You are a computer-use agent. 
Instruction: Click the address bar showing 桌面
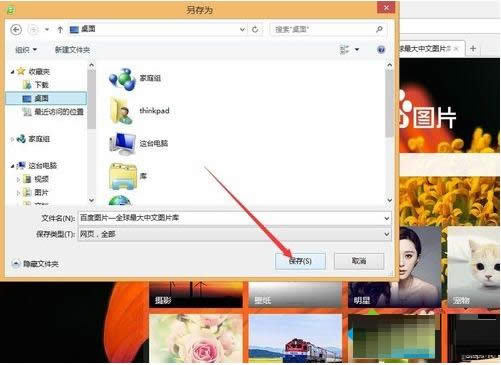(x=157, y=30)
